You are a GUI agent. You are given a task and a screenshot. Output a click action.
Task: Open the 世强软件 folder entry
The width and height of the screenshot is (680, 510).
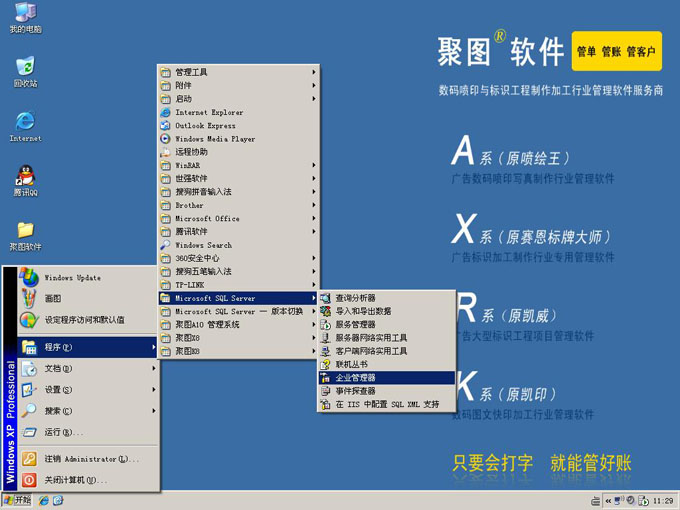(238, 179)
